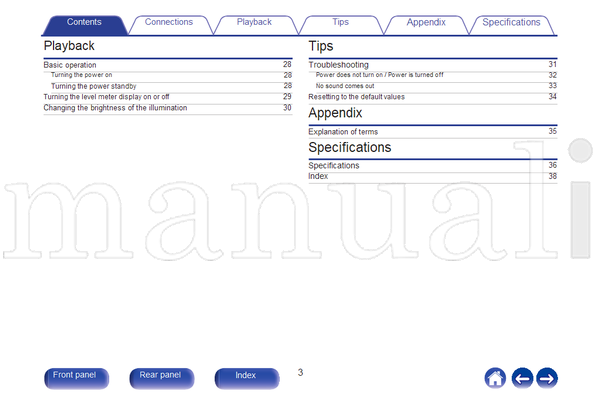Click the back arrow navigation icon

click(x=522, y=378)
